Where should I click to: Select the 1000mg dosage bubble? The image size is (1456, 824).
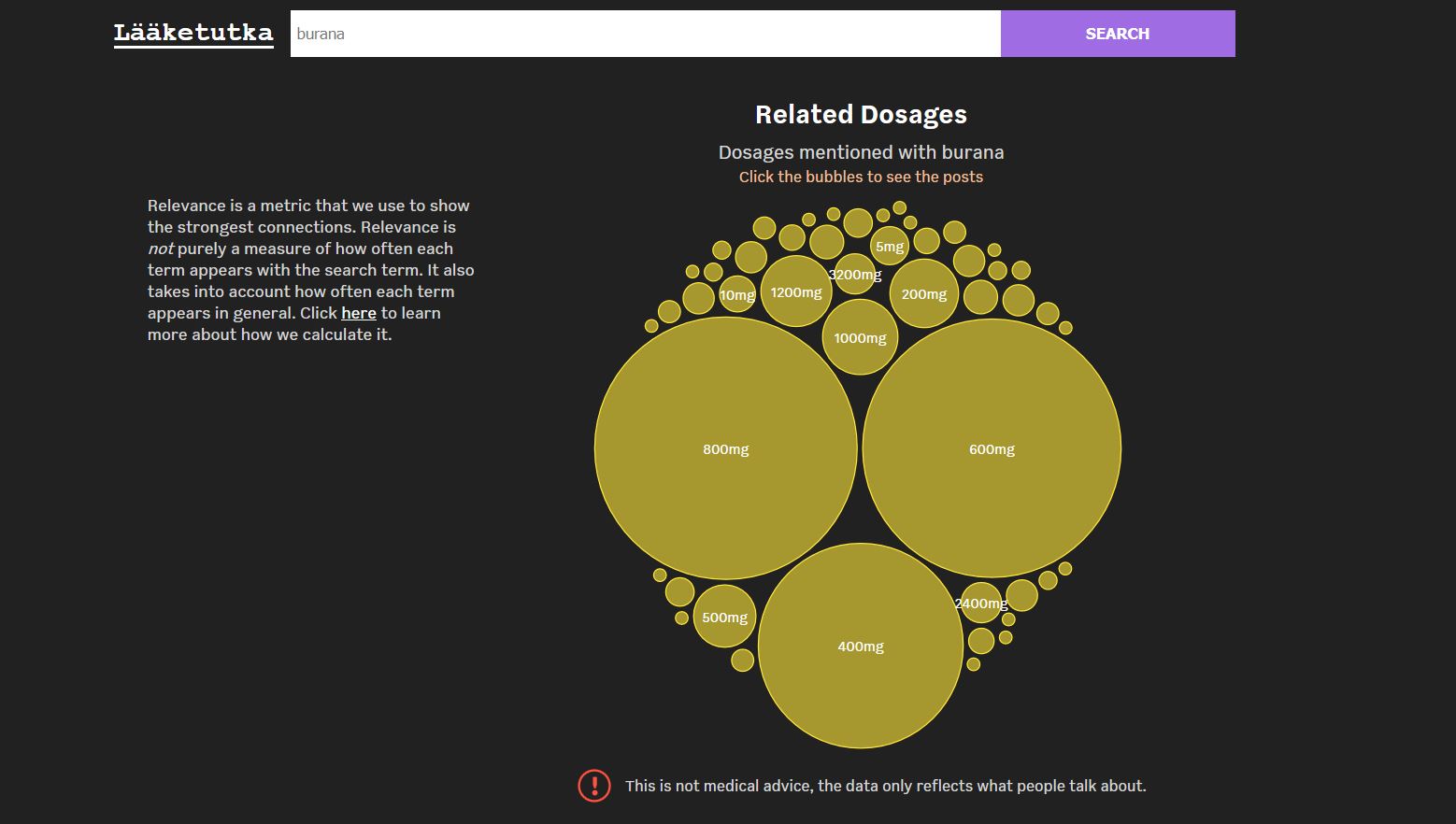click(x=860, y=337)
